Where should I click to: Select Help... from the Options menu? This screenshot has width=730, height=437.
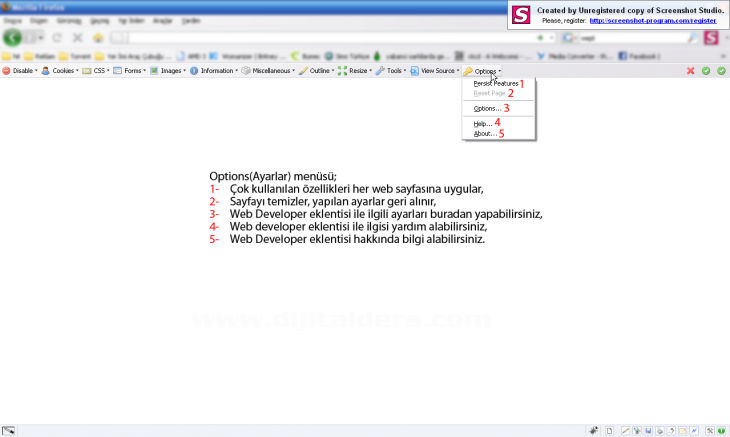(482, 123)
